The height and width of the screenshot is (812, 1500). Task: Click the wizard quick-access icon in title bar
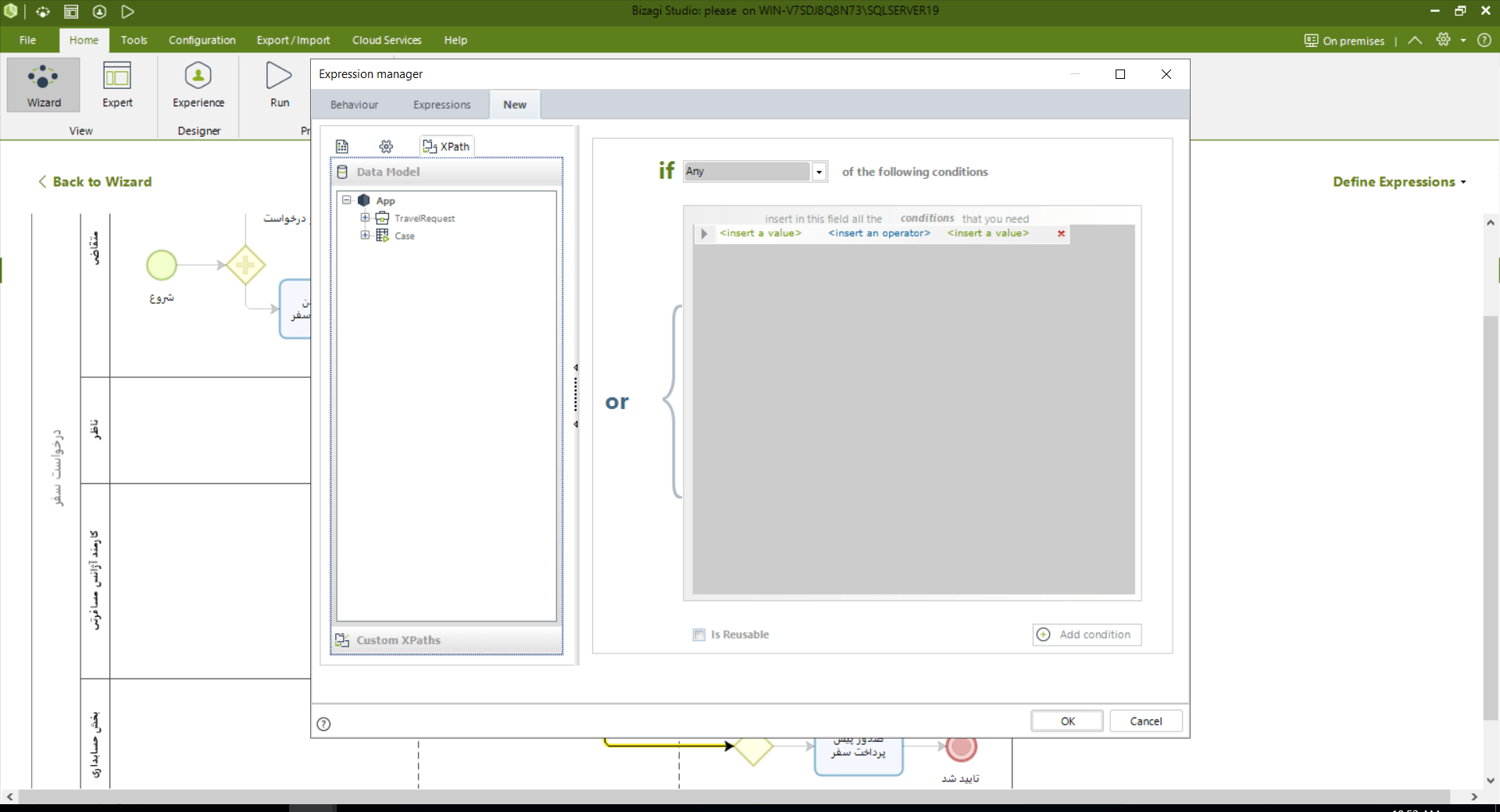click(x=43, y=12)
